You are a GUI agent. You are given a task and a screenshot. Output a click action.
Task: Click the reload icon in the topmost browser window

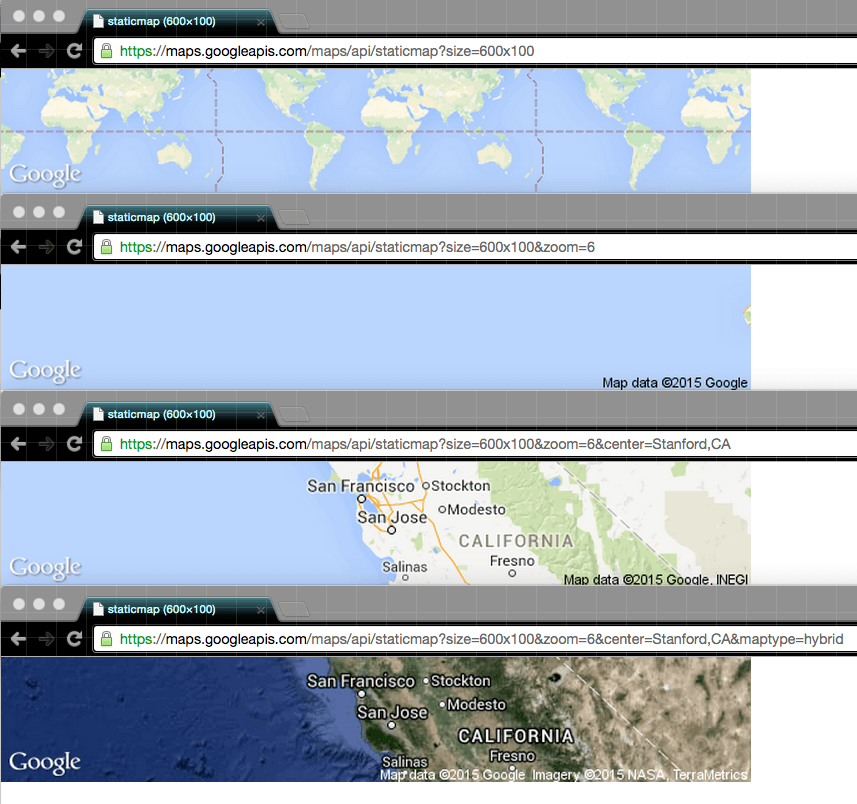tap(74, 51)
